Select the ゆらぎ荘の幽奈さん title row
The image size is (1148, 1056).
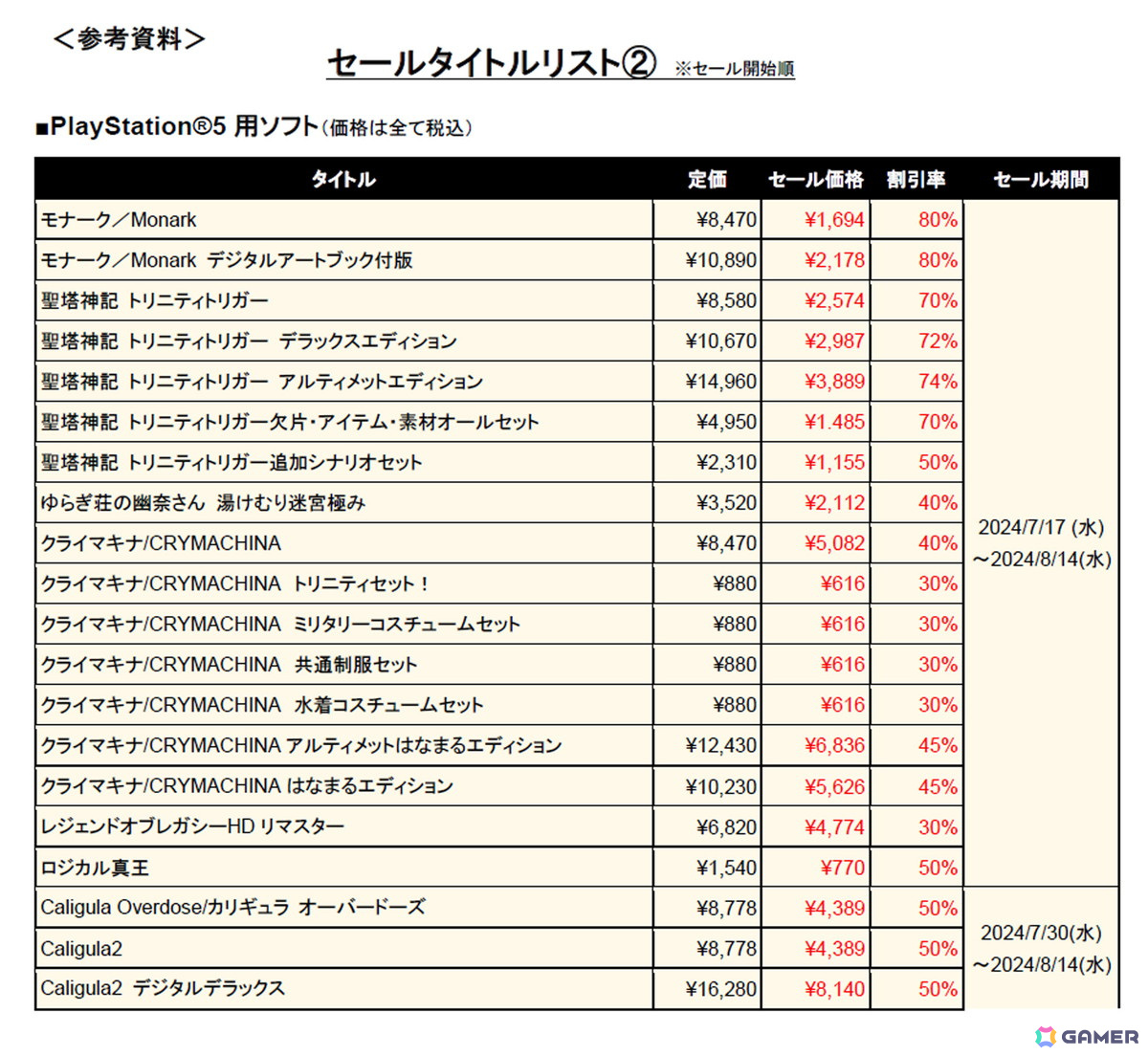pyautogui.click(x=203, y=502)
